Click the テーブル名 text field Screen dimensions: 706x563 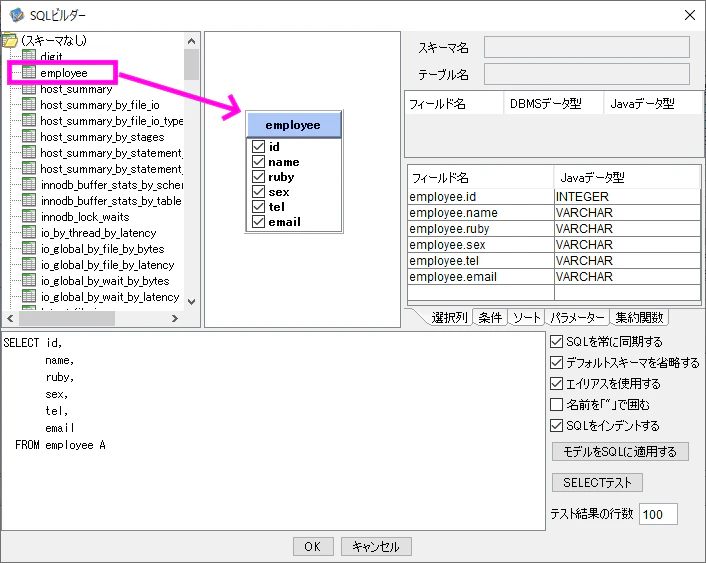(x=587, y=73)
